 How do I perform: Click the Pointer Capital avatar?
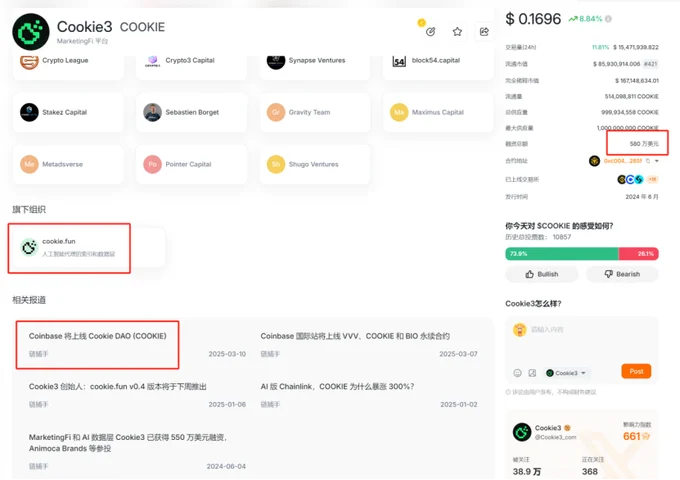coord(153,164)
